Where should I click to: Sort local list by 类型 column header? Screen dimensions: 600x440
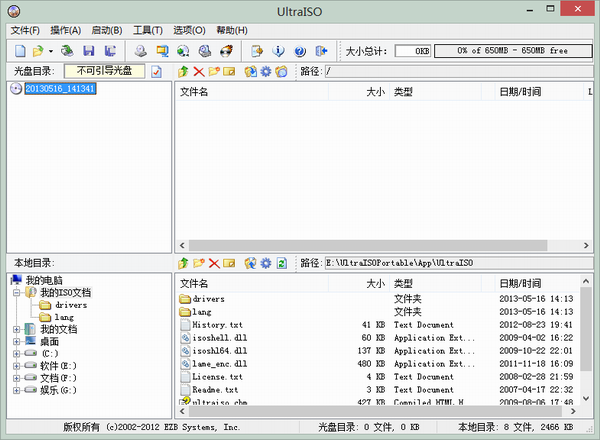point(435,284)
